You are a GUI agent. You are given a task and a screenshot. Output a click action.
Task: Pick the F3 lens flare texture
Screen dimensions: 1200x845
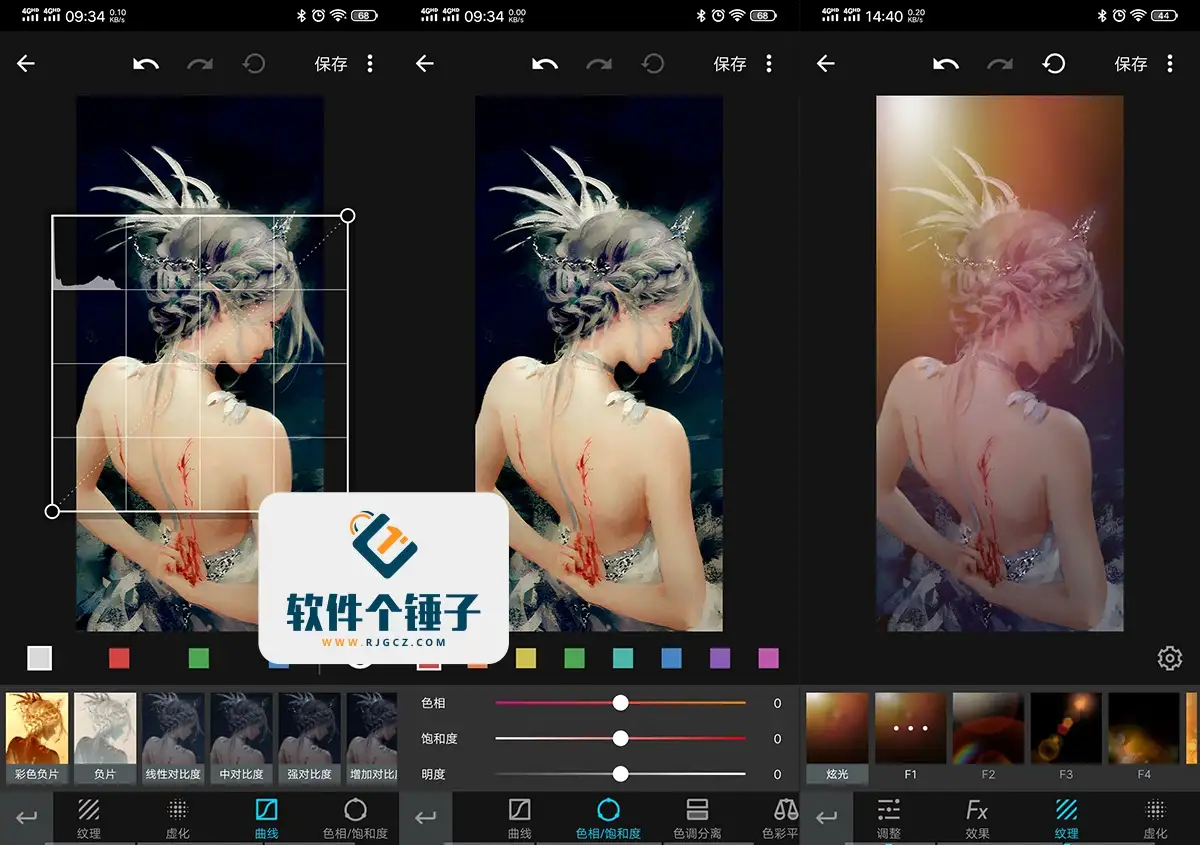(1066, 736)
